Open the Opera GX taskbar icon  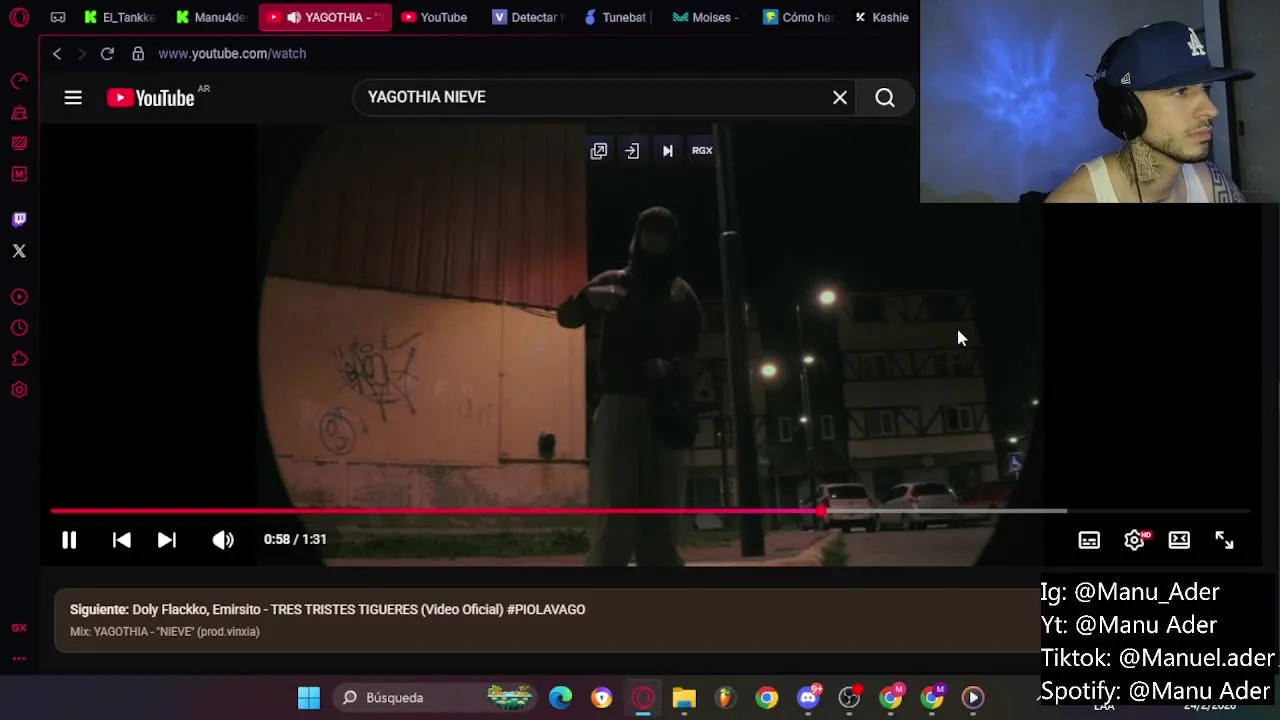coord(643,698)
